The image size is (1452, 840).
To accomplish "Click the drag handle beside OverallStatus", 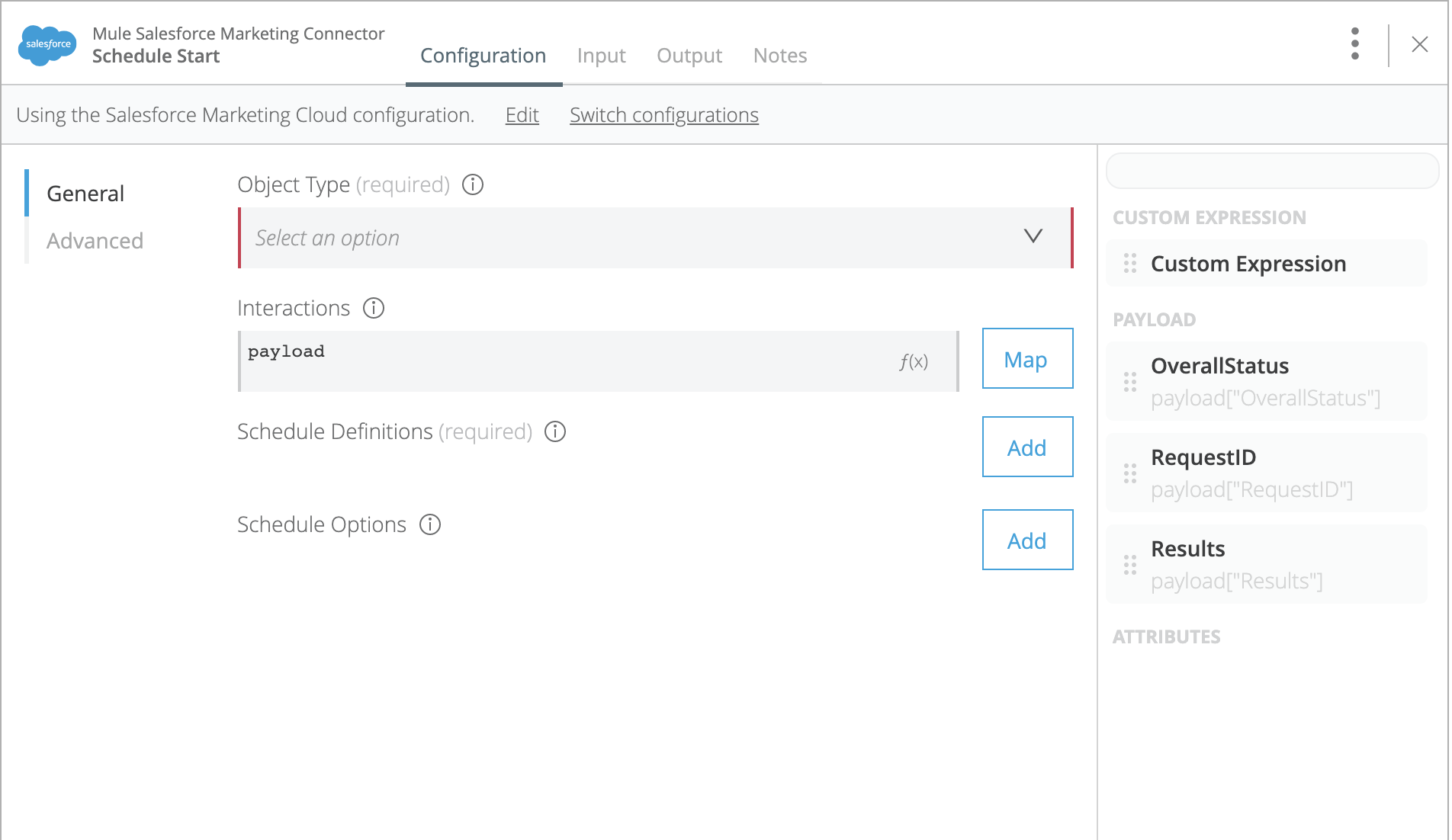I will click(1131, 382).
